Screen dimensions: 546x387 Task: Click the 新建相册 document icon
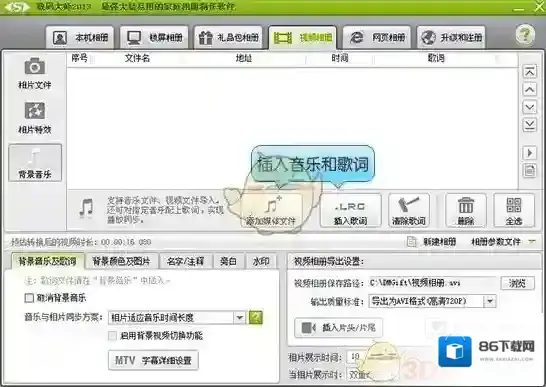coord(412,241)
